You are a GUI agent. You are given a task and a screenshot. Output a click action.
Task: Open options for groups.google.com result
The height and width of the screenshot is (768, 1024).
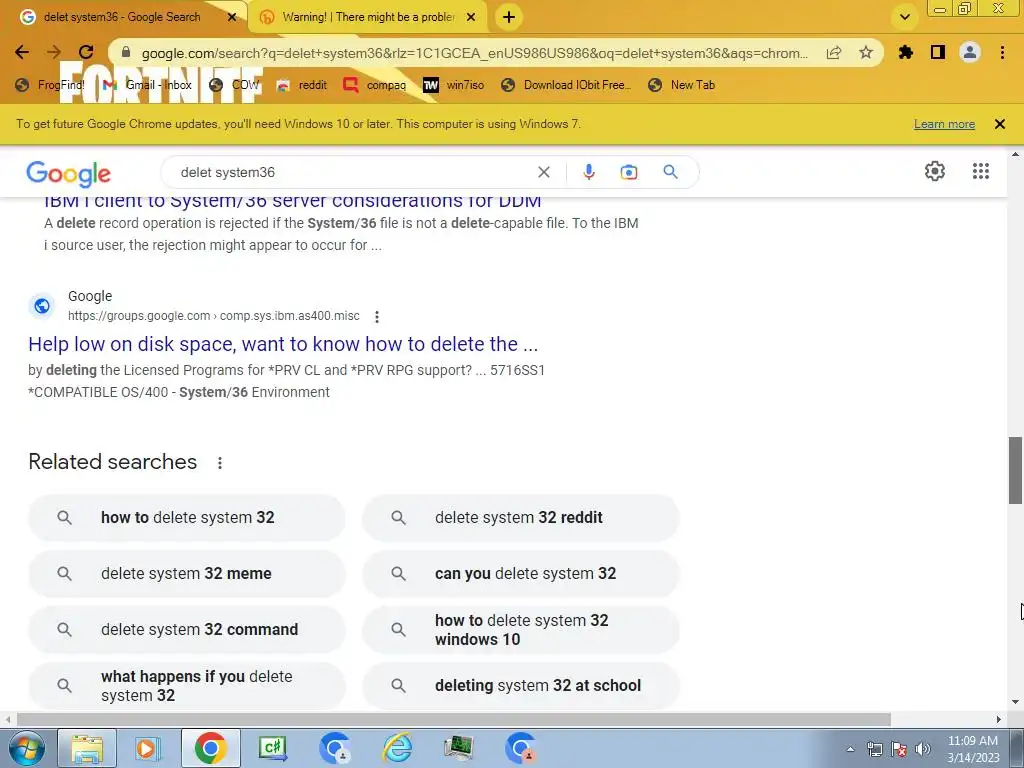[x=377, y=317]
